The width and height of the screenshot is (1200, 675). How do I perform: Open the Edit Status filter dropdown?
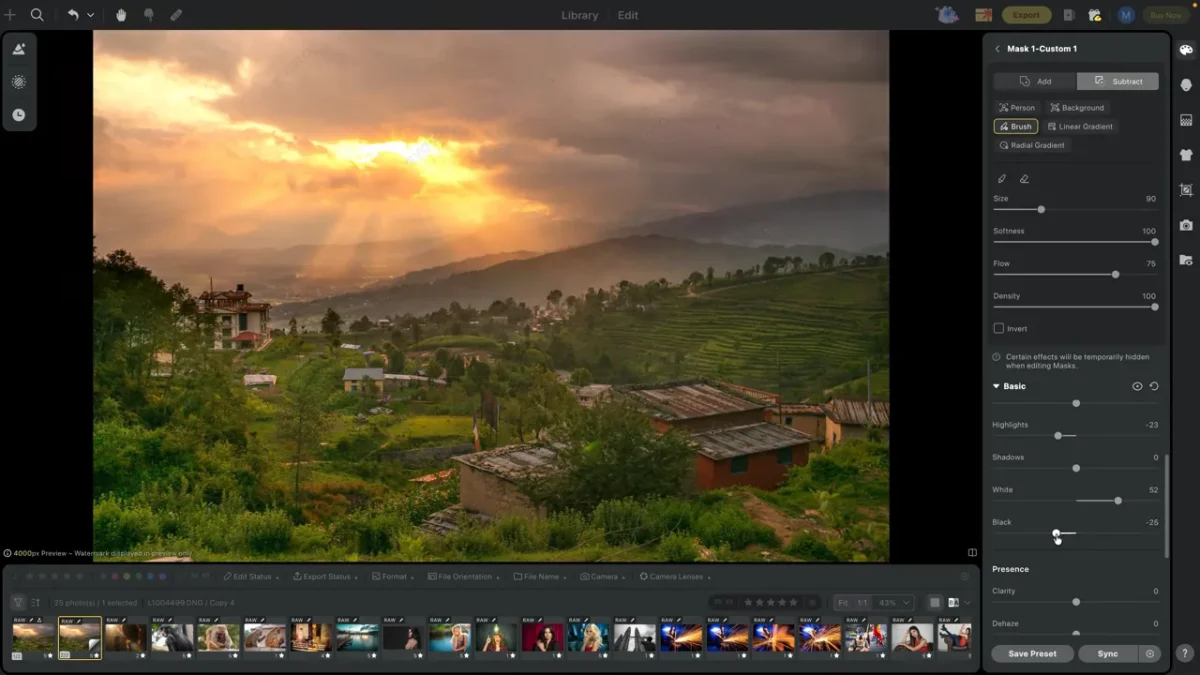click(x=250, y=577)
